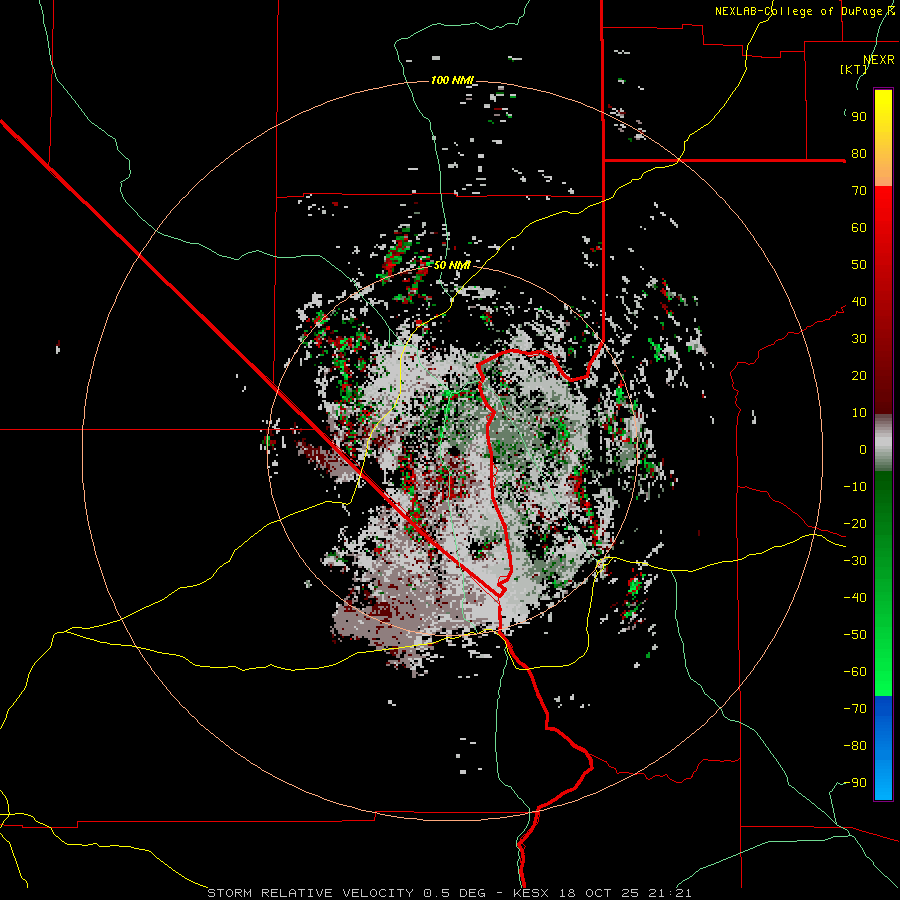Click the -40 scale value
This screenshot has height=900, width=900.
pyautogui.click(x=855, y=598)
